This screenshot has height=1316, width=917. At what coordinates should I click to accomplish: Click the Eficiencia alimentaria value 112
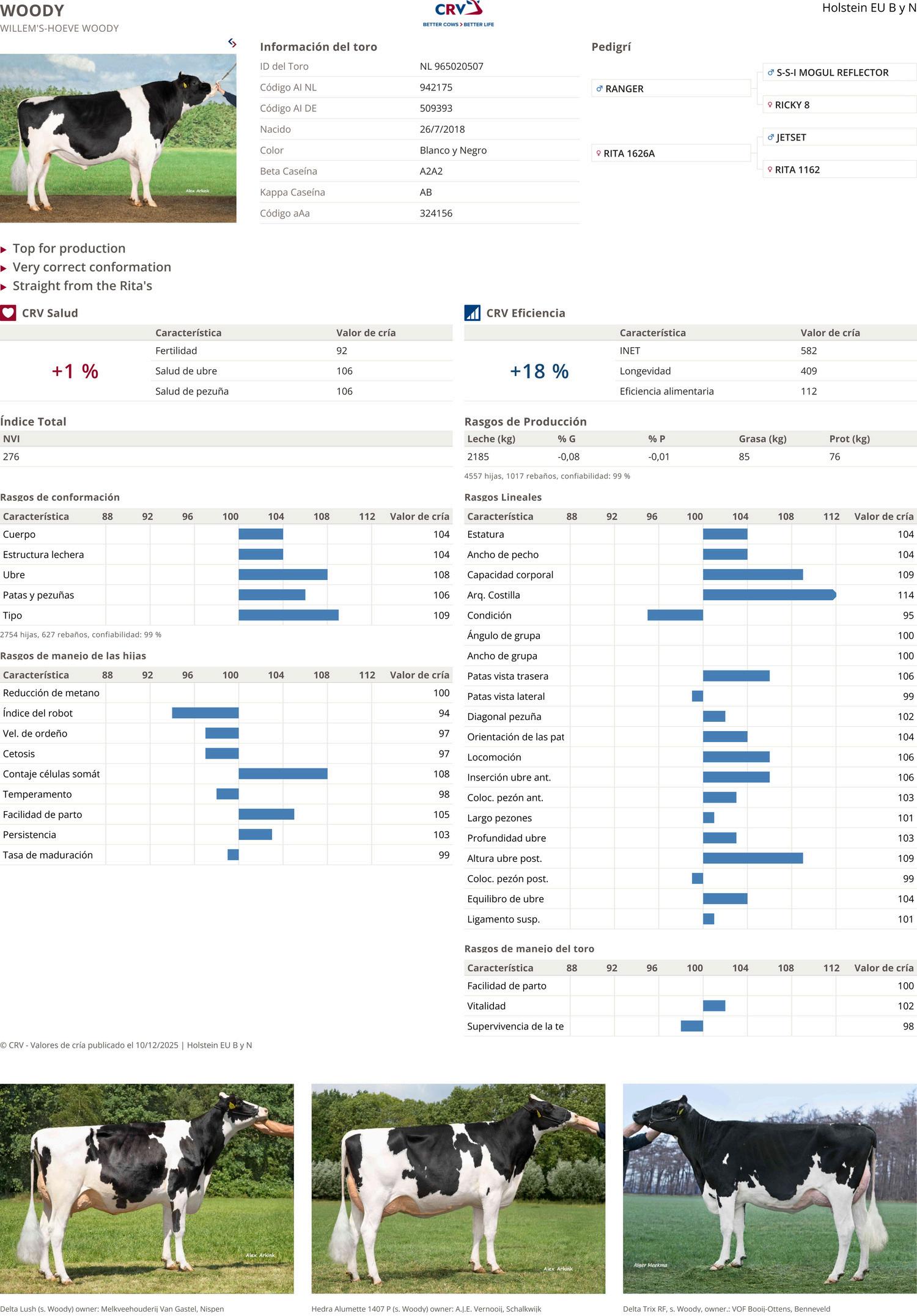809,391
